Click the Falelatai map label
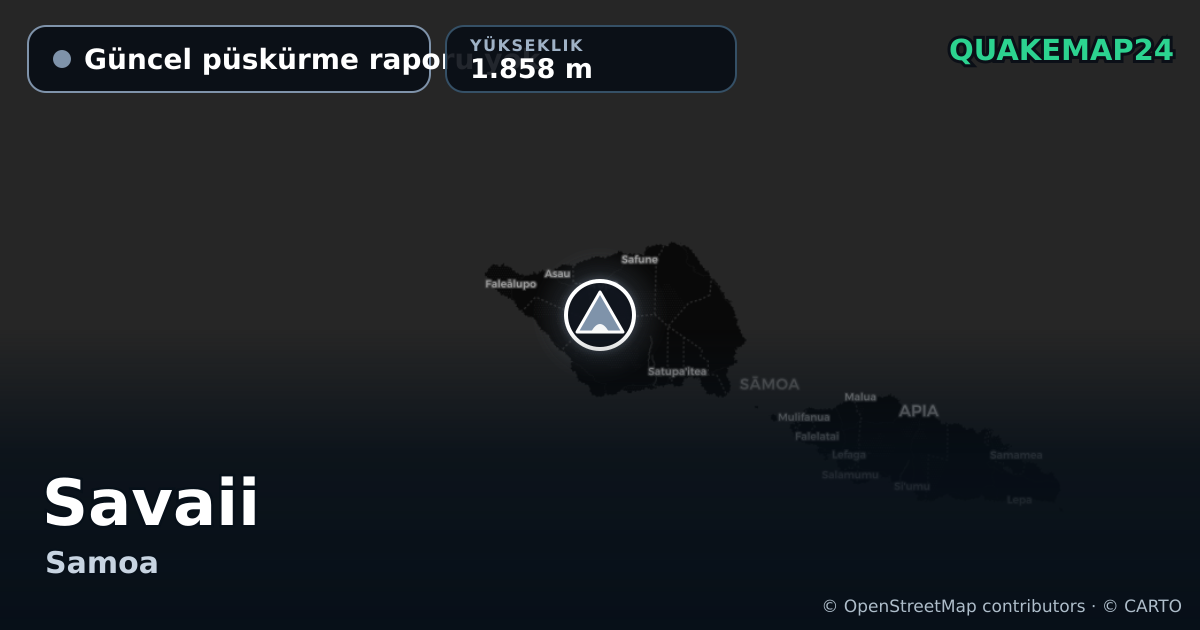The image size is (1200, 630). point(817,436)
